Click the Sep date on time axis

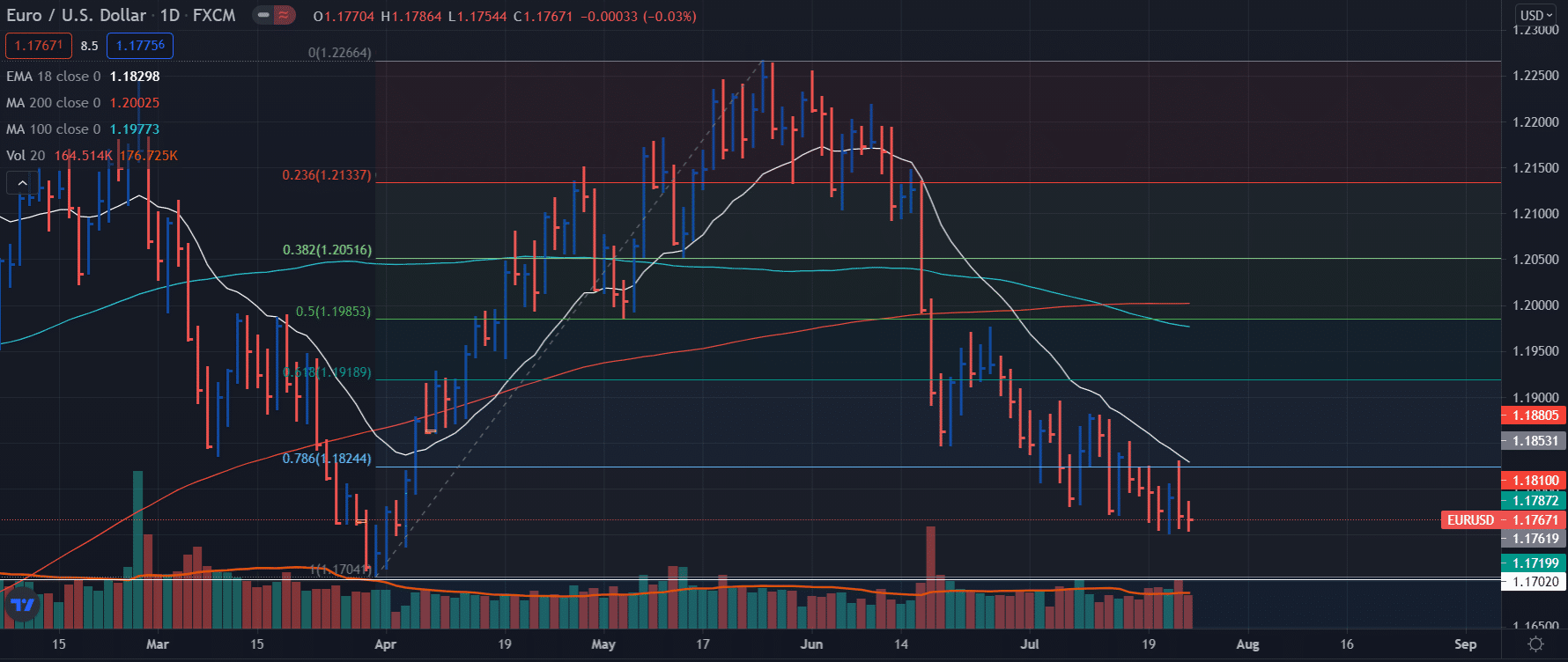click(1465, 644)
